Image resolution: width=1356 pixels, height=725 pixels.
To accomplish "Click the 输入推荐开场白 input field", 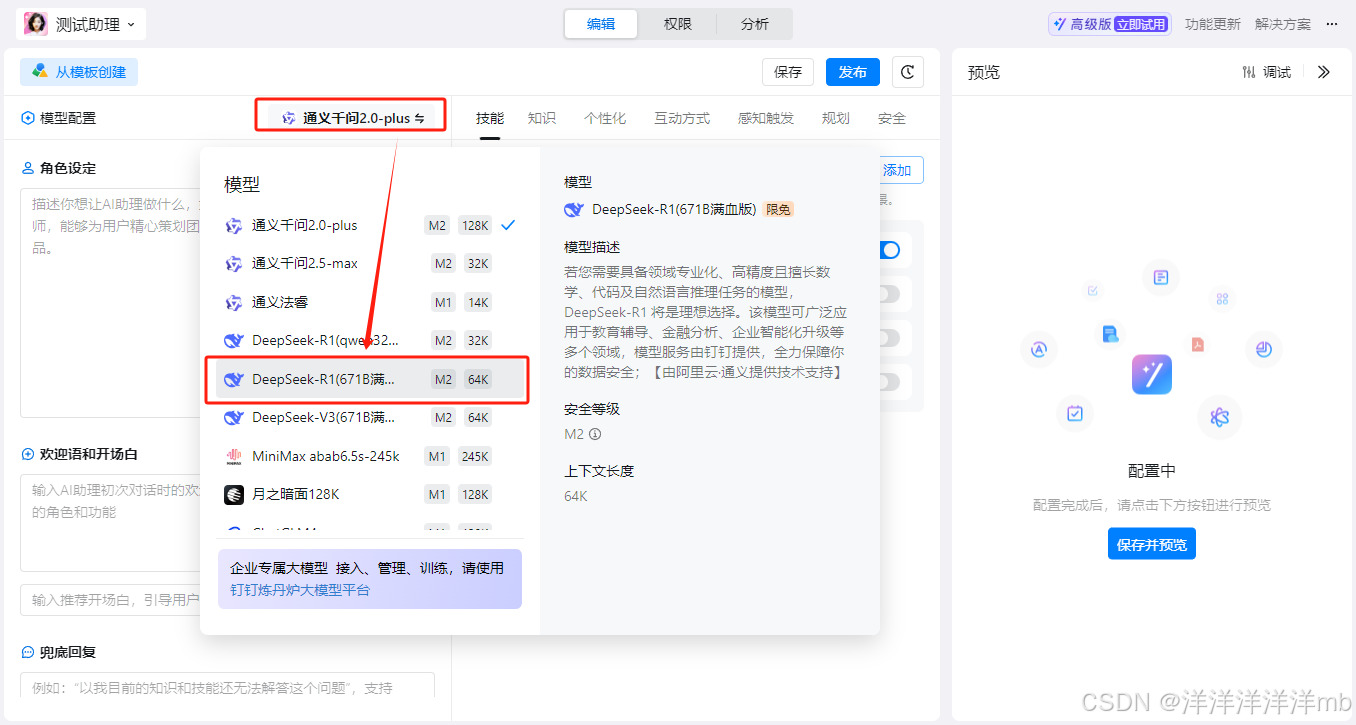I will pos(111,600).
